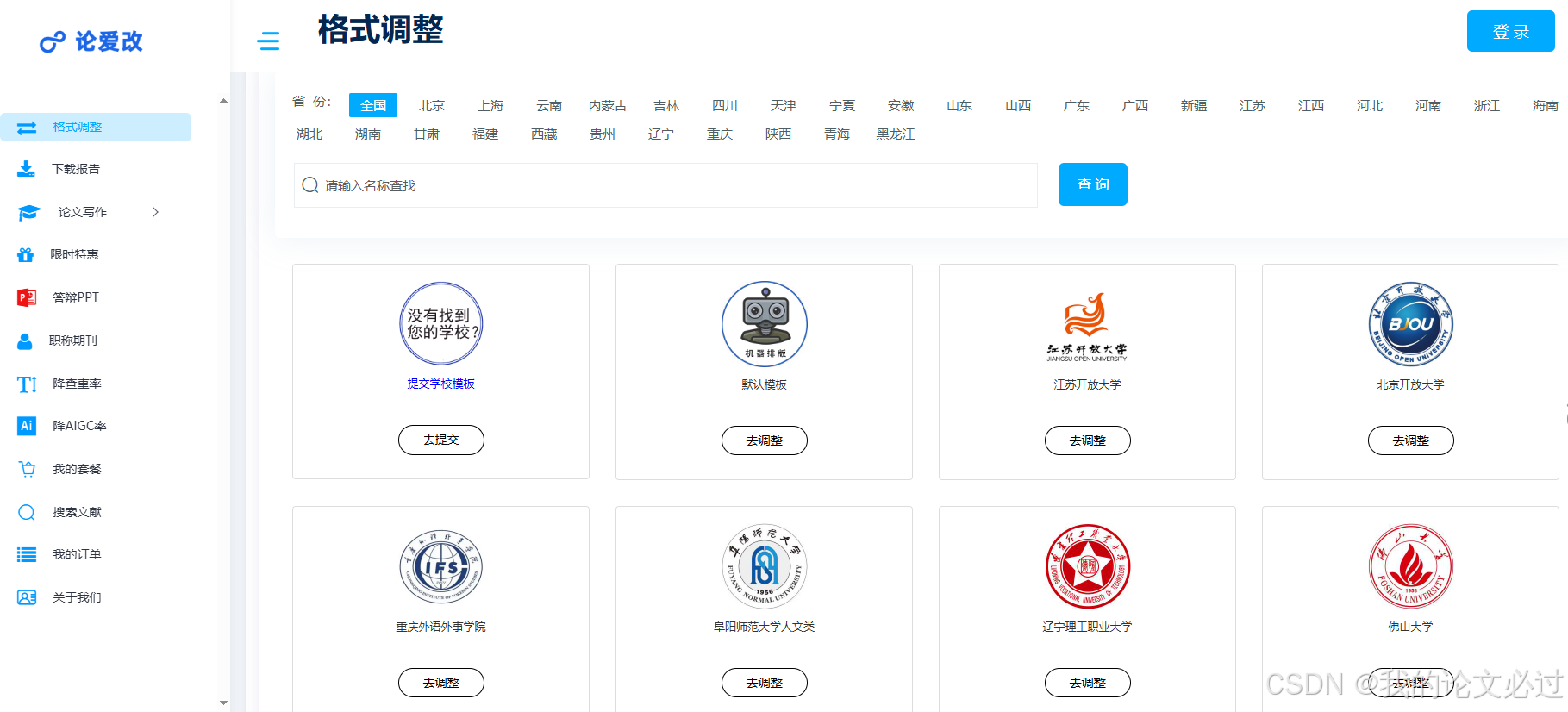
Task: Click 去调整 under 重庆外语外事学院
Action: (x=441, y=683)
